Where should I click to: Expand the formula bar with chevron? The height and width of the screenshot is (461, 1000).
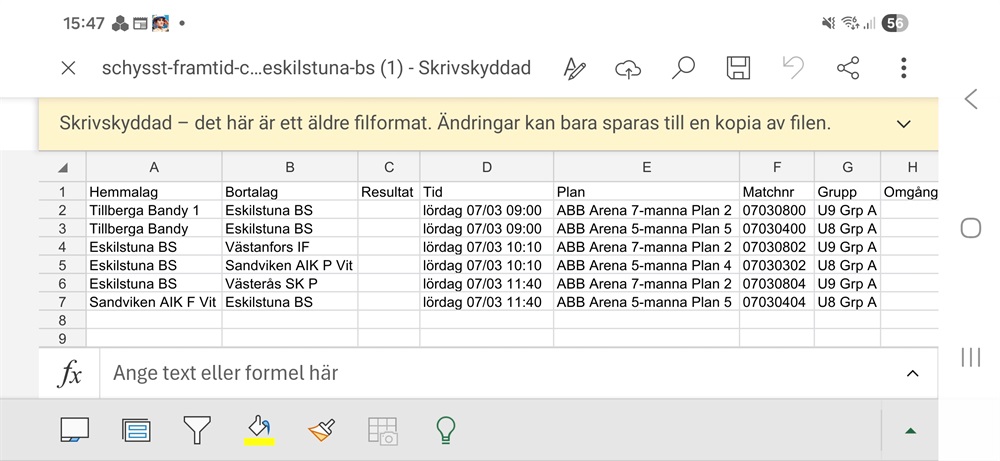912,373
